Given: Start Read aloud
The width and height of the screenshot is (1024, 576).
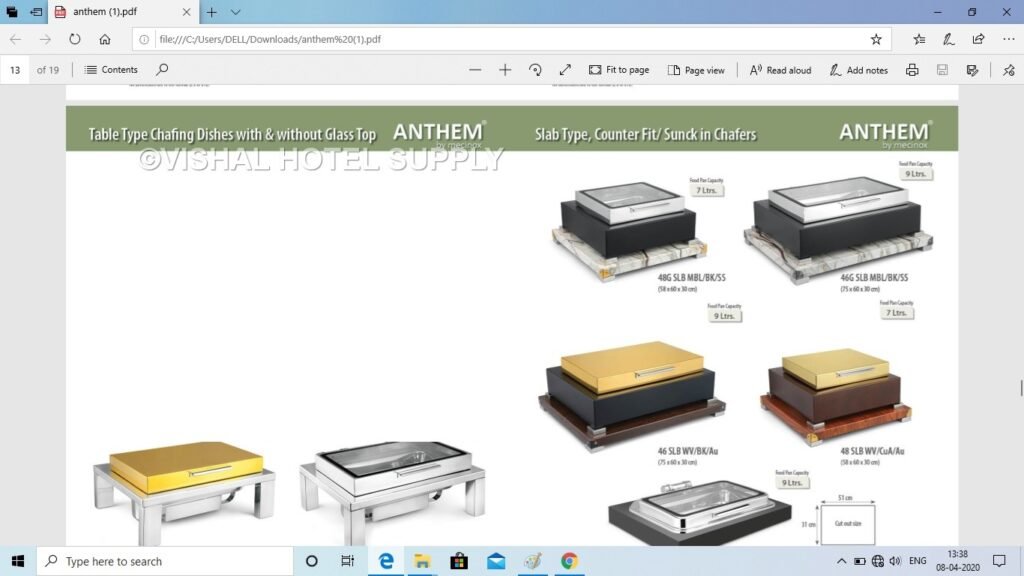Looking at the screenshot, I should pos(780,70).
